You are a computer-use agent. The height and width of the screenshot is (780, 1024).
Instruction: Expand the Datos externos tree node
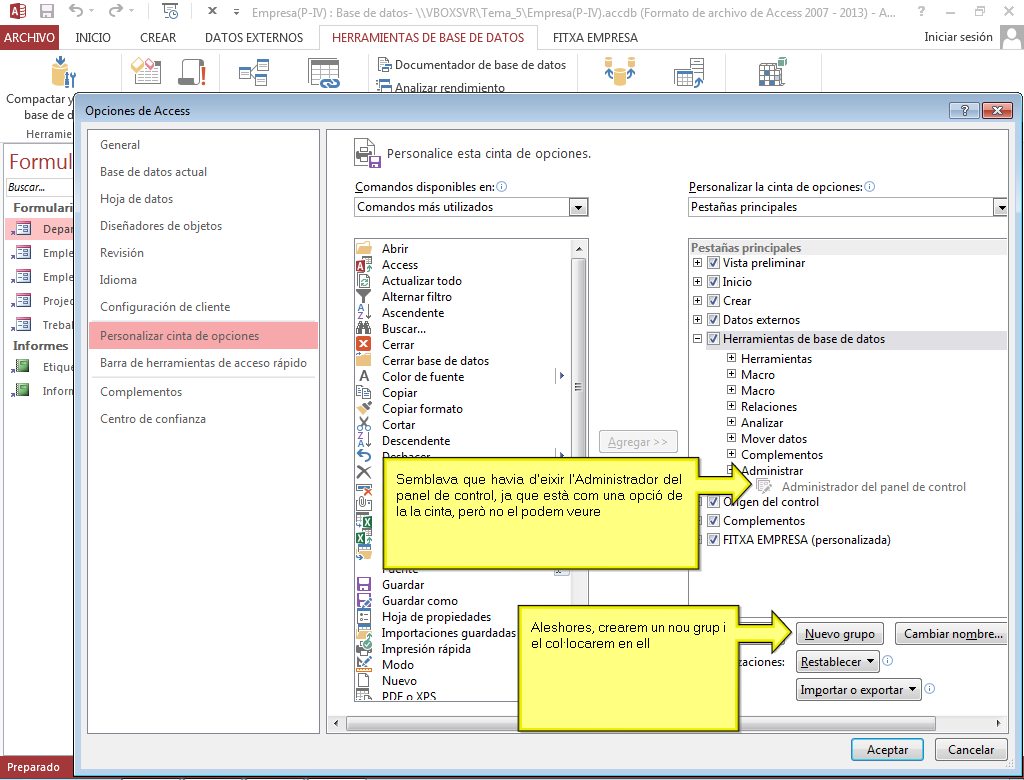tap(697, 319)
